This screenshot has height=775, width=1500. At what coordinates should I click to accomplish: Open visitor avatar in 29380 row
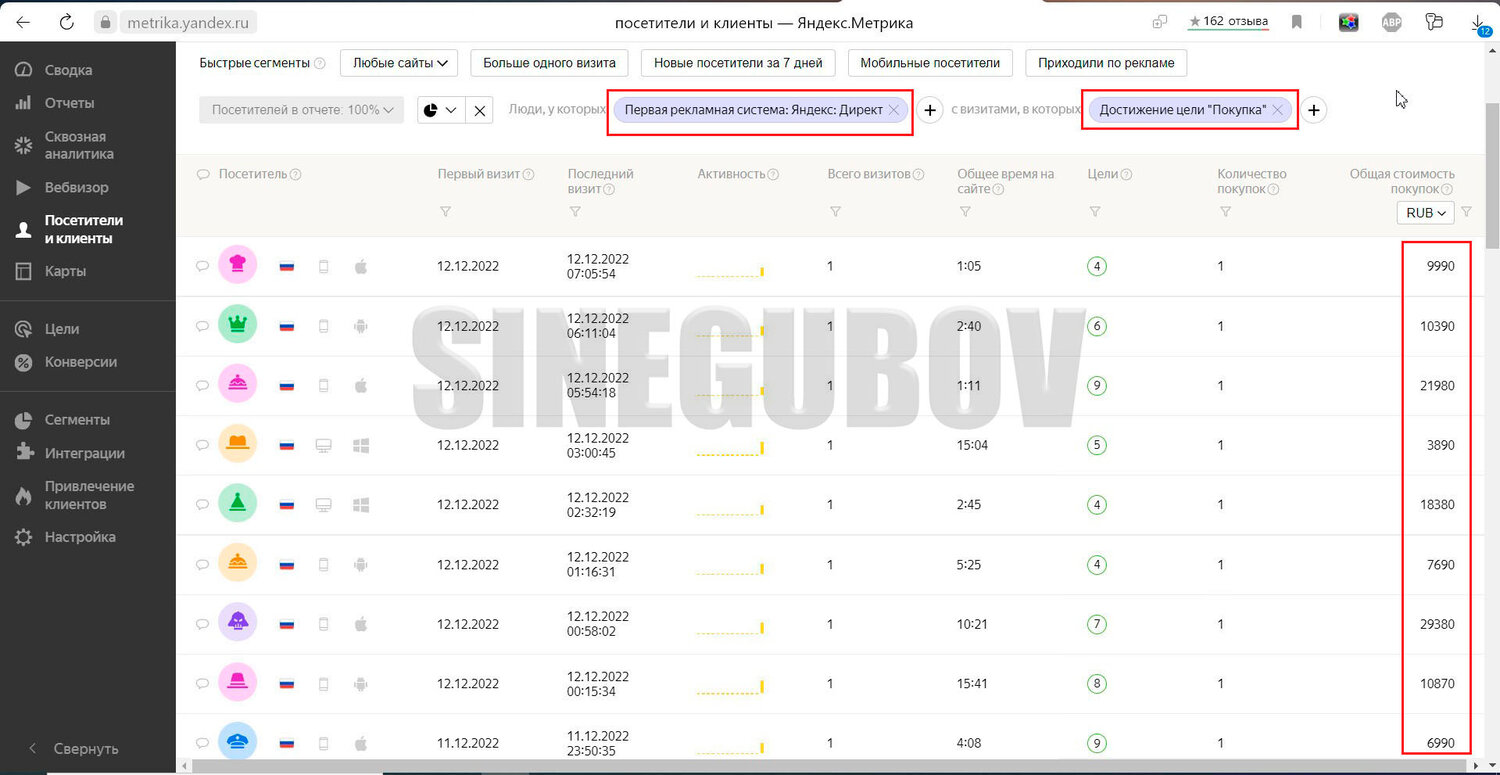(238, 623)
